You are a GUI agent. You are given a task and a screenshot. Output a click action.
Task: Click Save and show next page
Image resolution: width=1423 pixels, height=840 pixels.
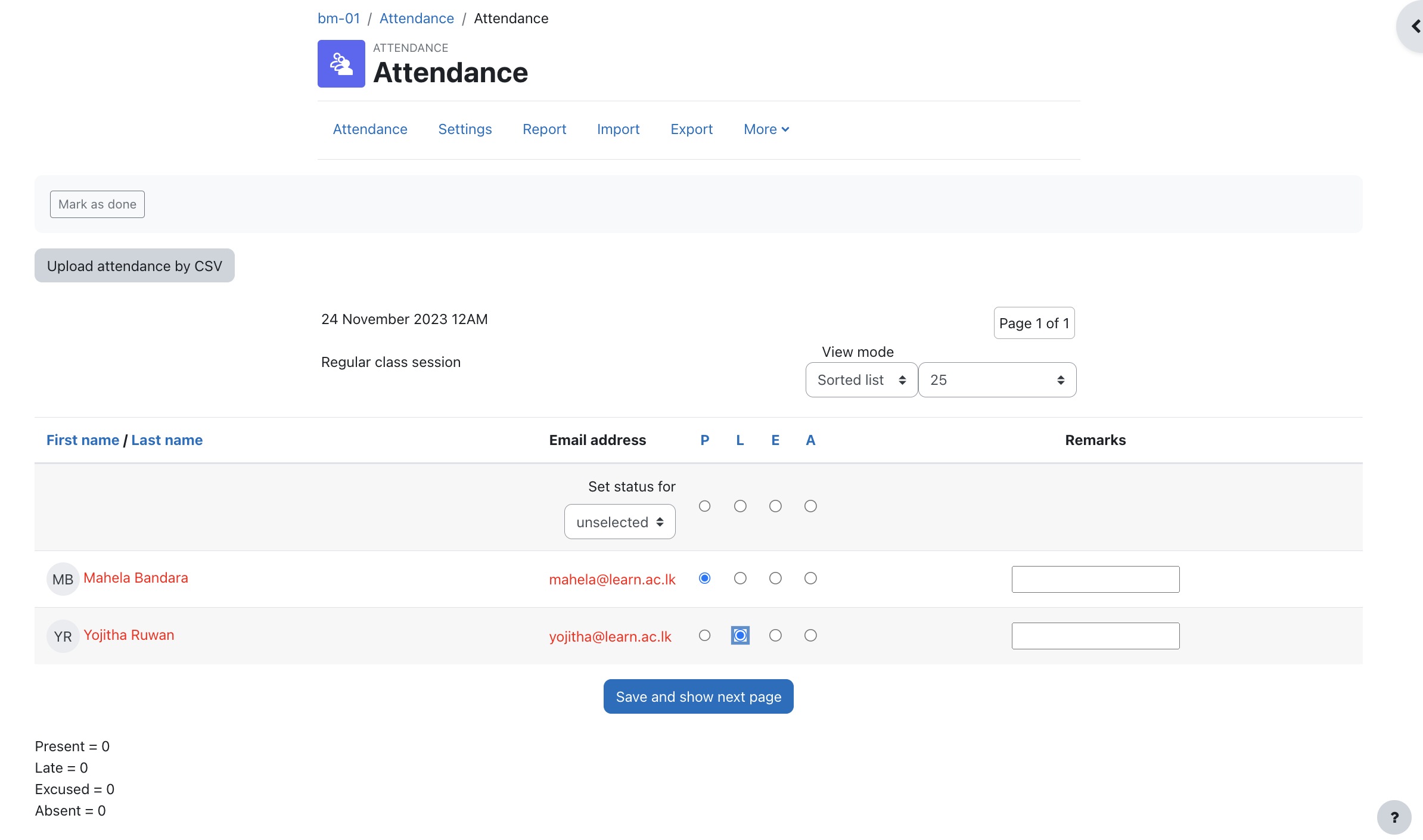click(x=698, y=696)
